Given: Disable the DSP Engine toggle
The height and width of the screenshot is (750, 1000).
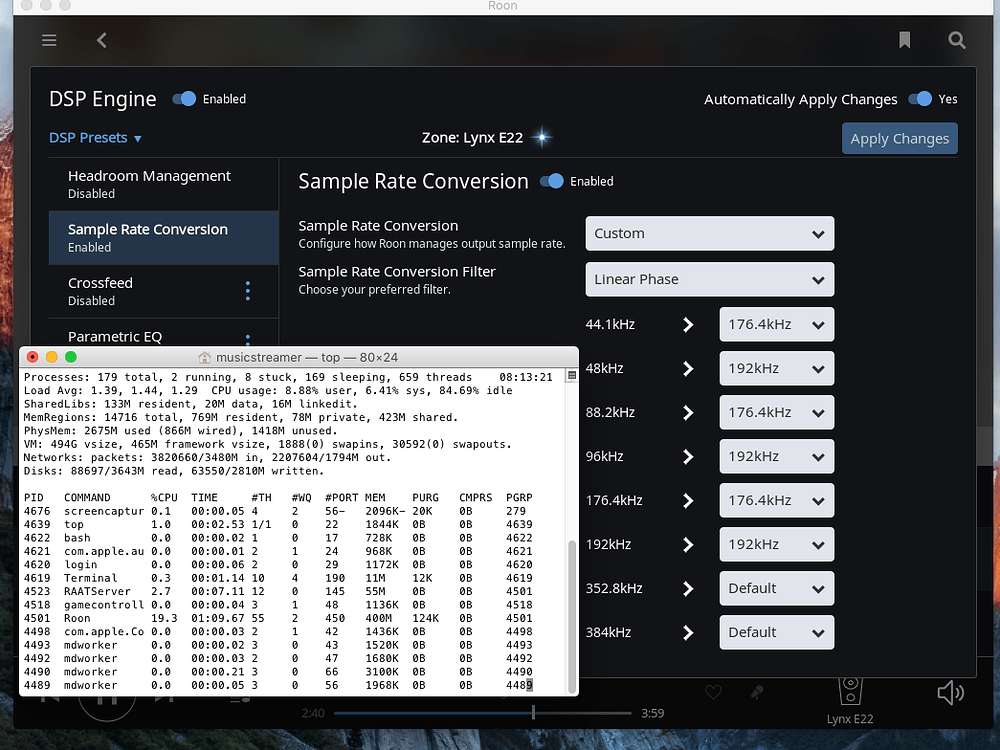Looking at the screenshot, I should click(x=182, y=98).
